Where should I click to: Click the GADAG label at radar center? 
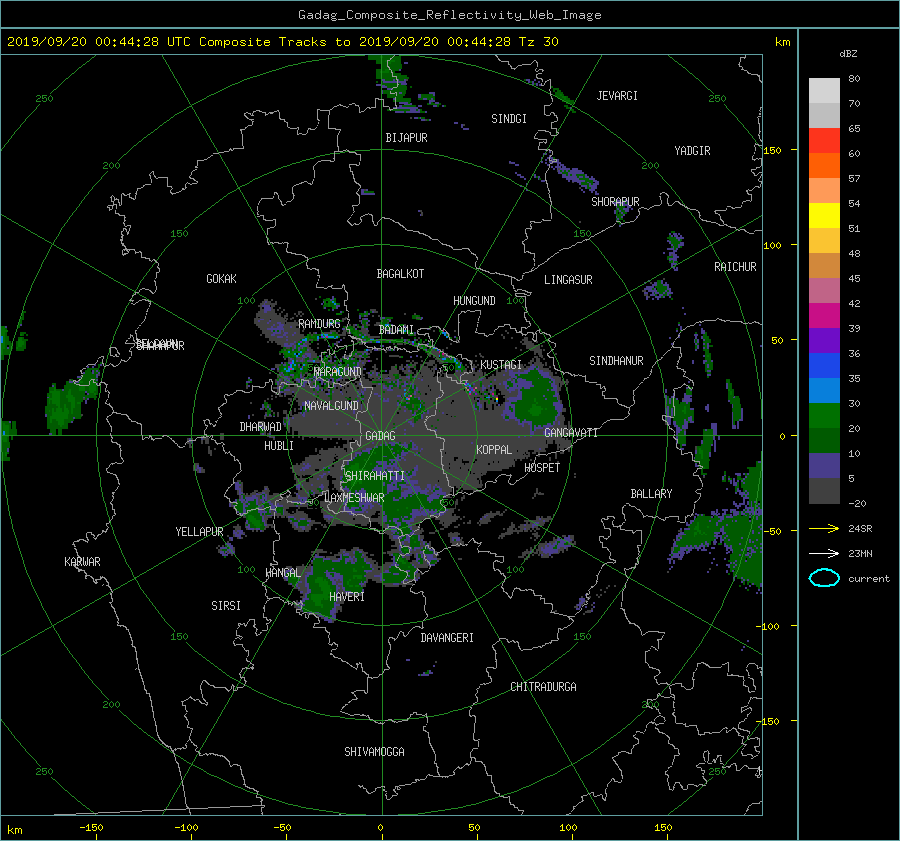(x=380, y=436)
